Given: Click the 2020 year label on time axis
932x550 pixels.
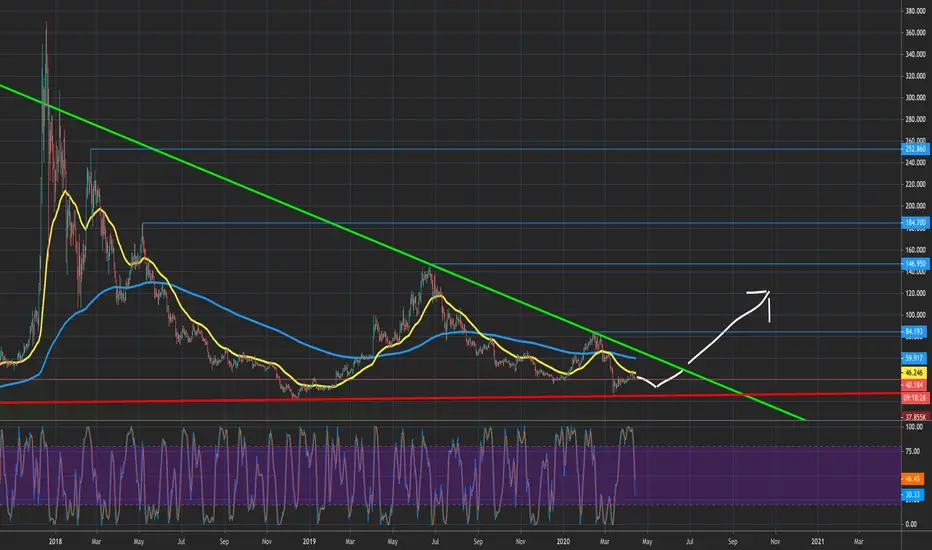Looking at the screenshot, I should [563, 542].
